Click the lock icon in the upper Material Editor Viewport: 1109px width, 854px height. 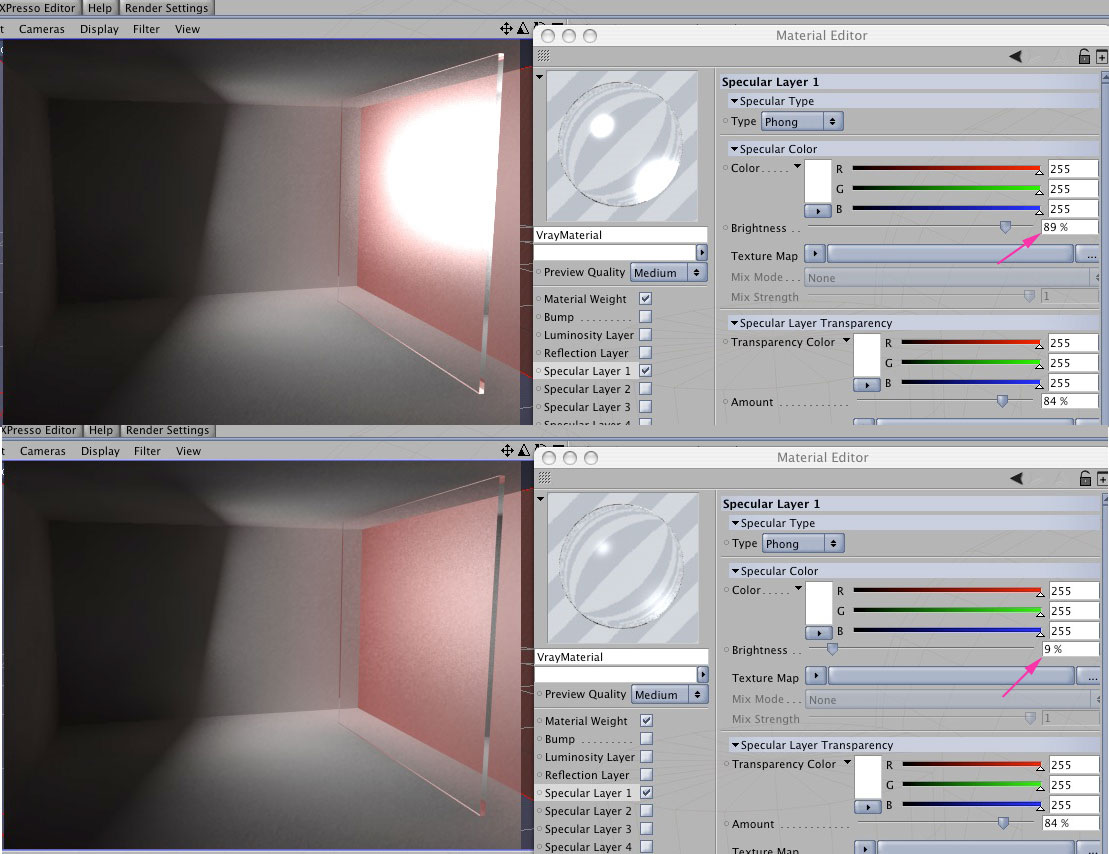1084,57
